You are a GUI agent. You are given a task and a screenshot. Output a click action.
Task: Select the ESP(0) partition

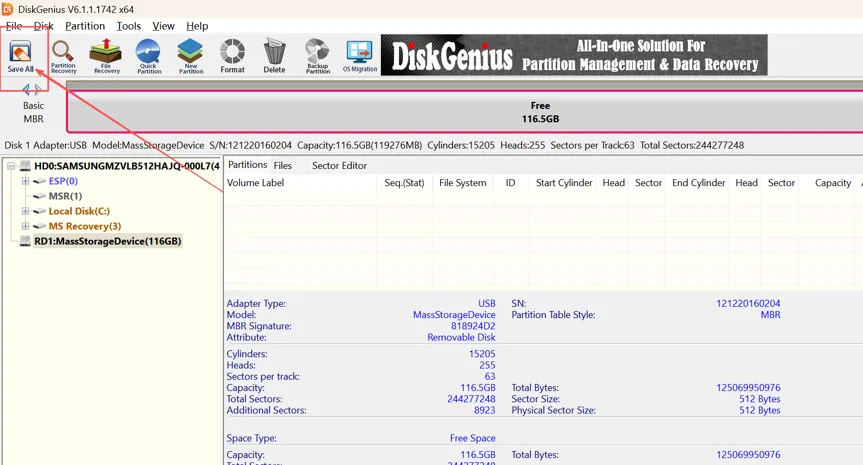click(x=63, y=180)
